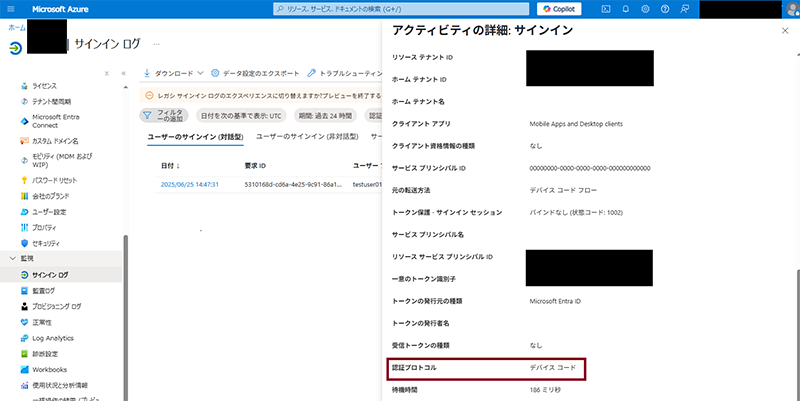Open portal settings gear
800x401 pixels.
point(646,9)
